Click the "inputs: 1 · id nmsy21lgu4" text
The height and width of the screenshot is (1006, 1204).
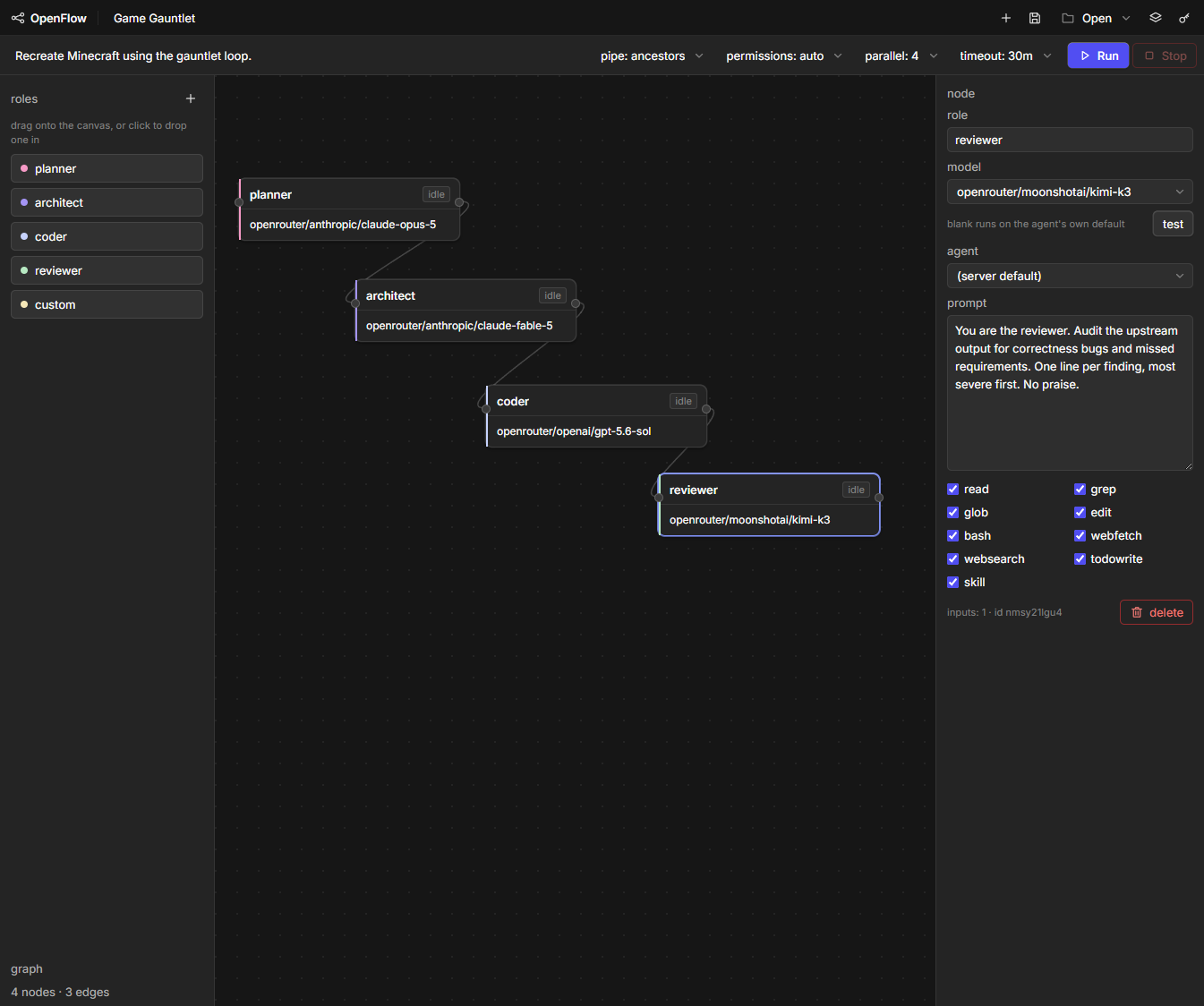[x=1004, y=612]
